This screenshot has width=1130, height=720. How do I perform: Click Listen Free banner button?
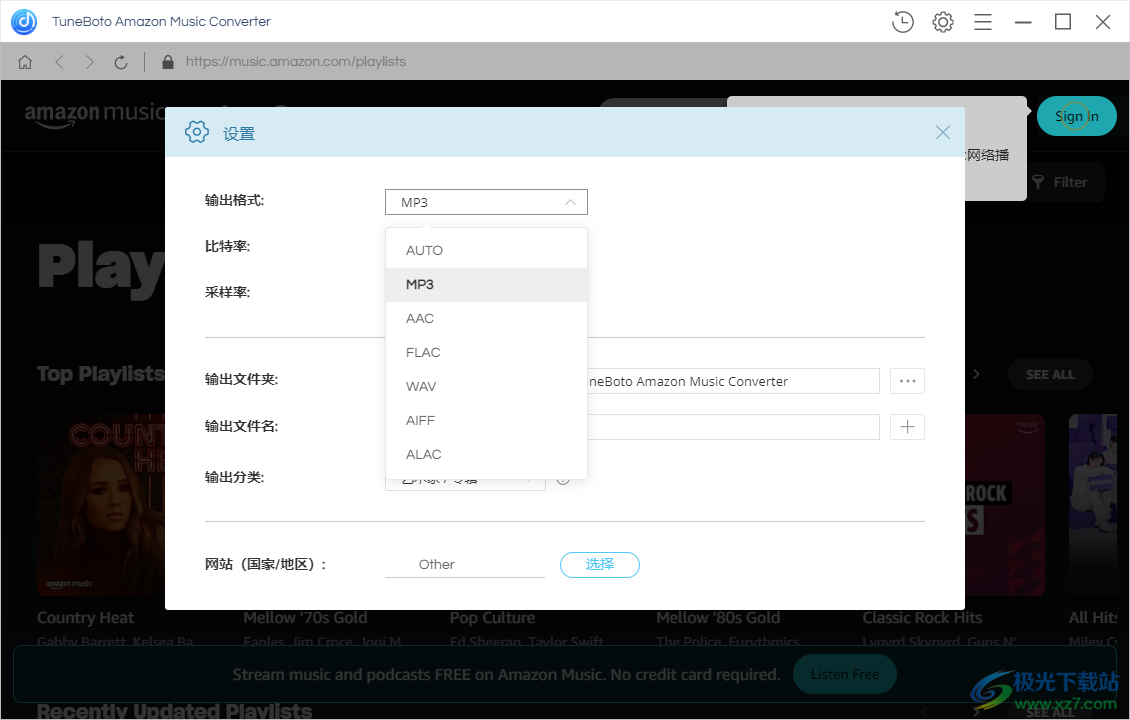click(845, 675)
